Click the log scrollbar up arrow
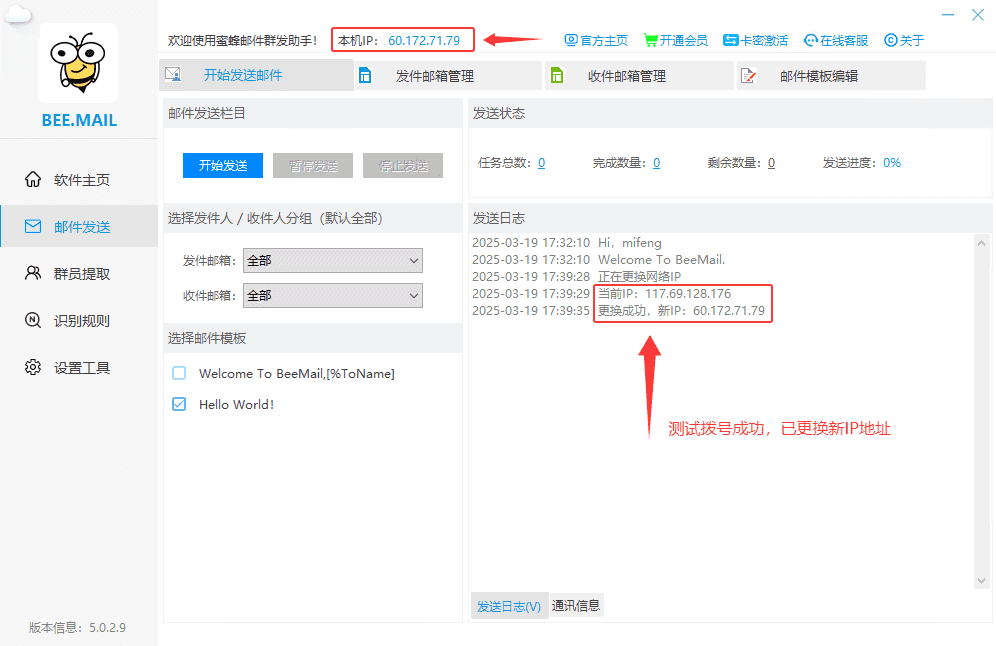The height and width of the screenshot is (646, 996). [981, 243]
